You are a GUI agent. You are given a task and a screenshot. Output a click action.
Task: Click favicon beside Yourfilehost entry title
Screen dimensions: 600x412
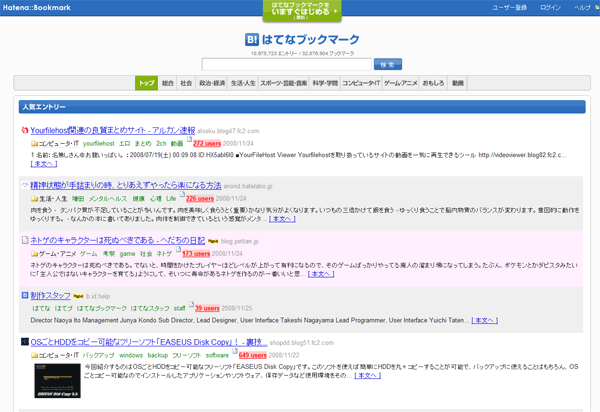(x=25, y=130)
